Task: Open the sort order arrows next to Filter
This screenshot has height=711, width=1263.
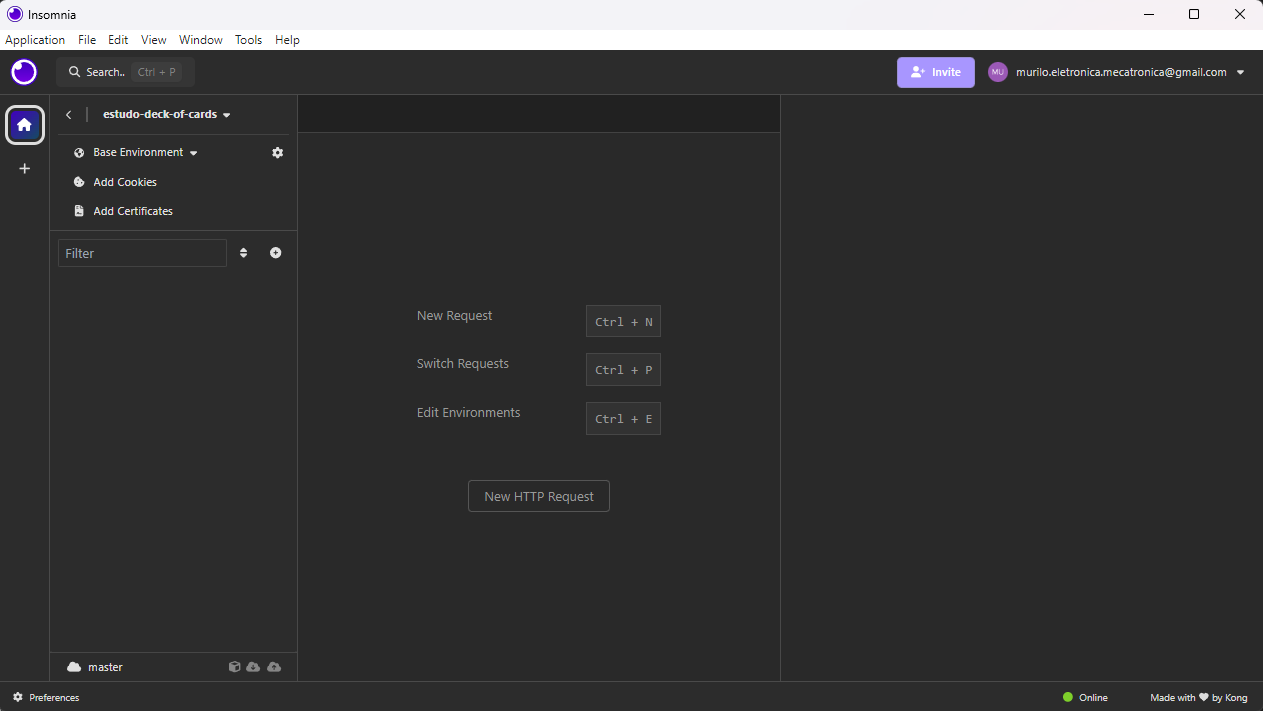Action: tap(243, 253)
